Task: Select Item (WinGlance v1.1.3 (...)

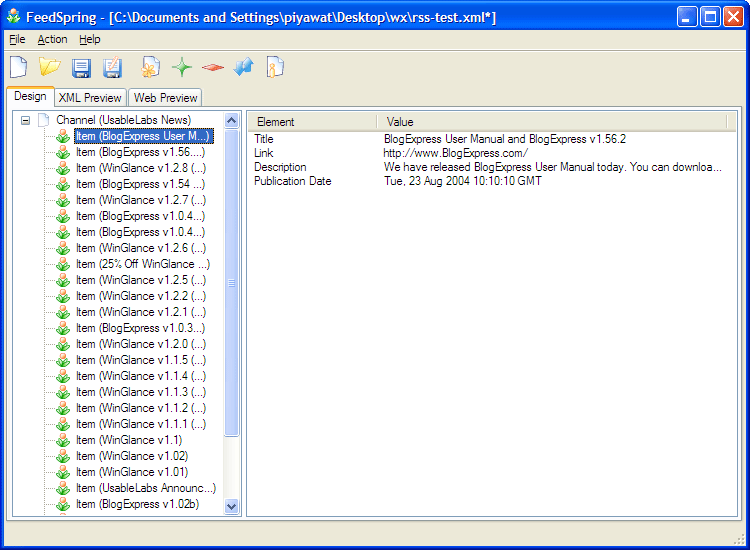Action: pos(141,392)
